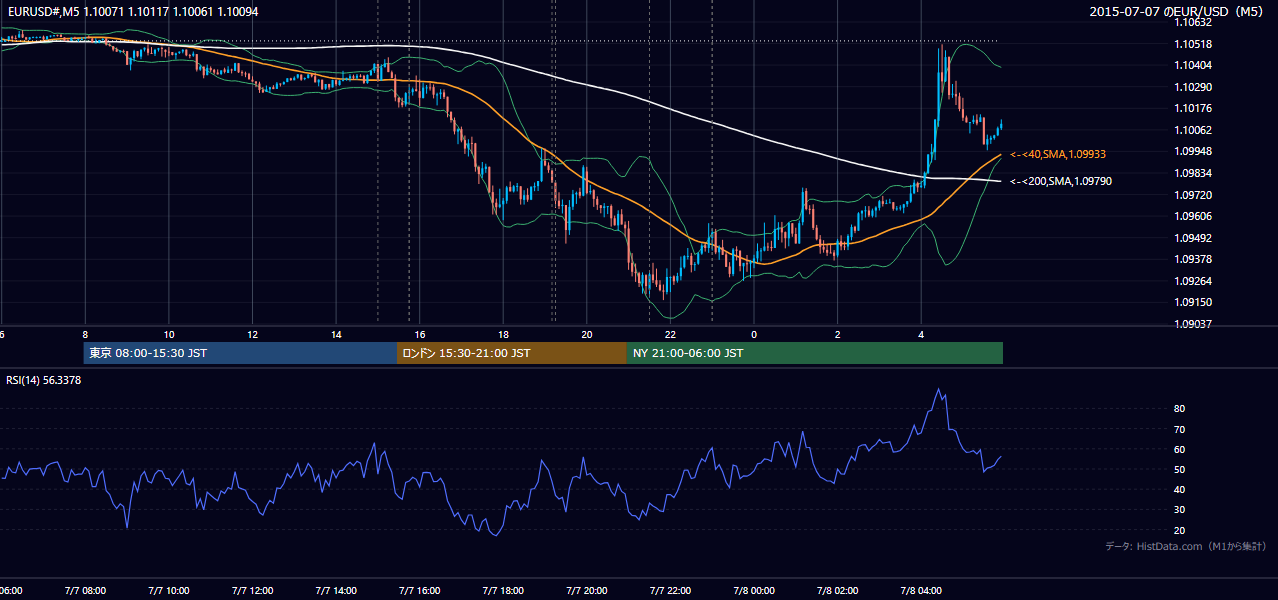Click the 7/7 14:00 bottom time label
This screenshot has height=600, width=1278.
336,591
